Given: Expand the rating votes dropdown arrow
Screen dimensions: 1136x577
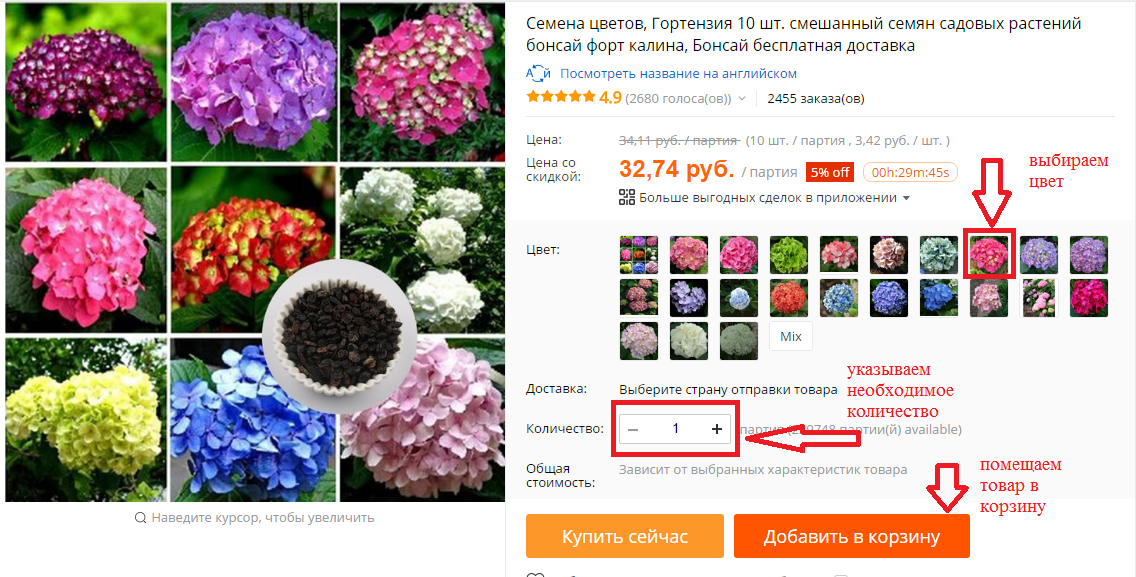Looking at the screenshot, I should pos(741,99).
